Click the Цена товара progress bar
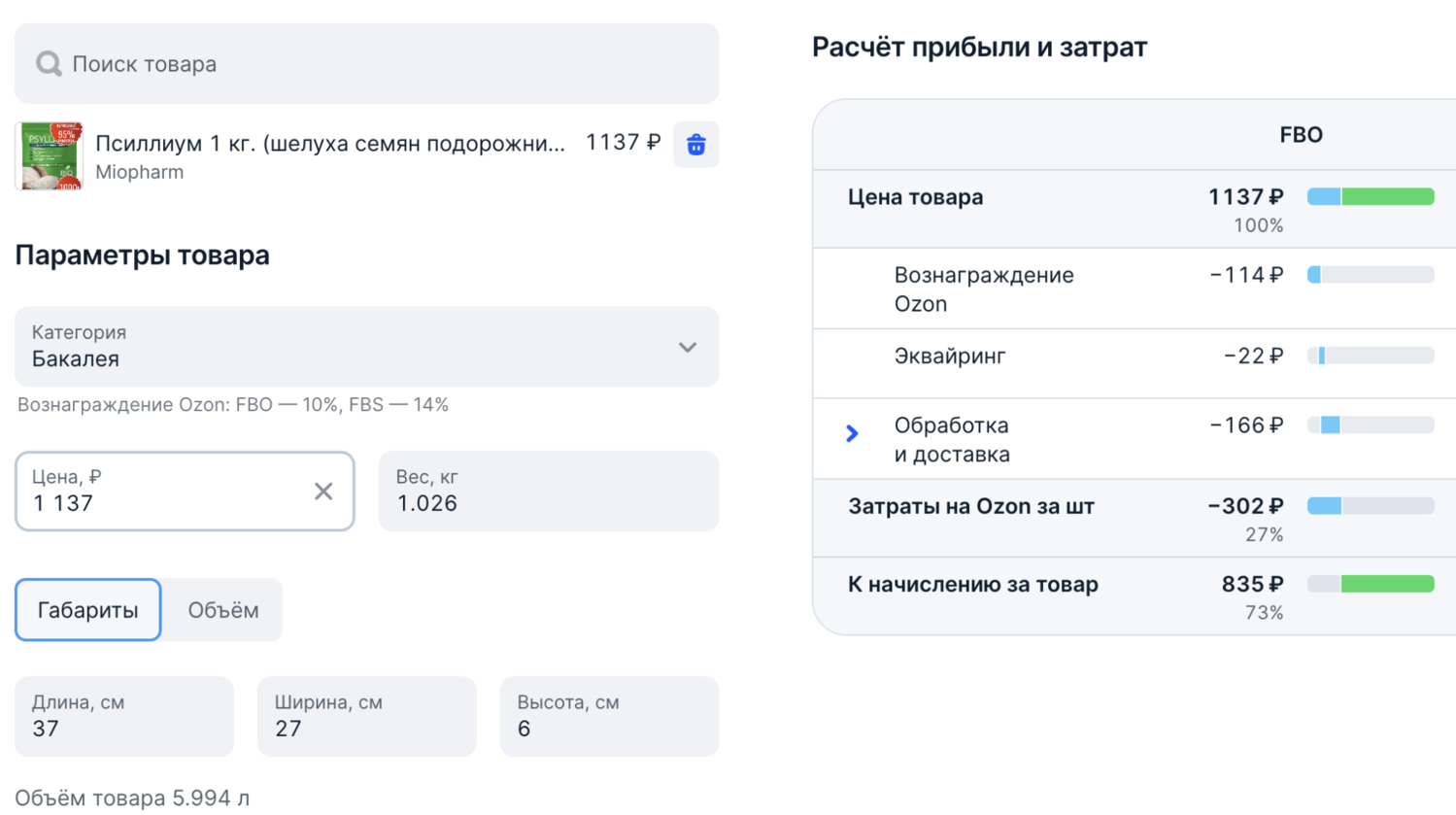 1370,197
